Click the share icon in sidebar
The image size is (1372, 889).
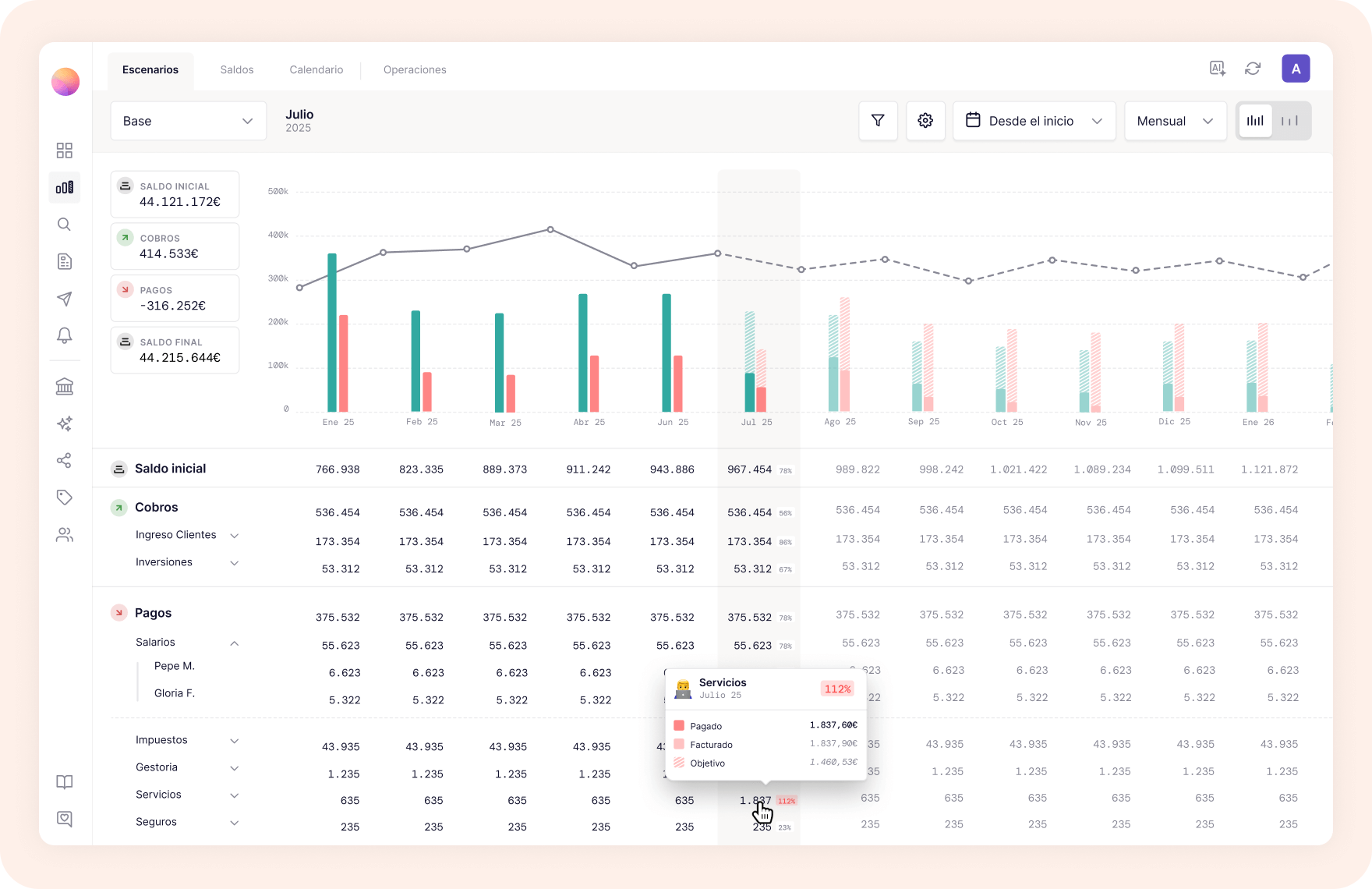point(65,461)
